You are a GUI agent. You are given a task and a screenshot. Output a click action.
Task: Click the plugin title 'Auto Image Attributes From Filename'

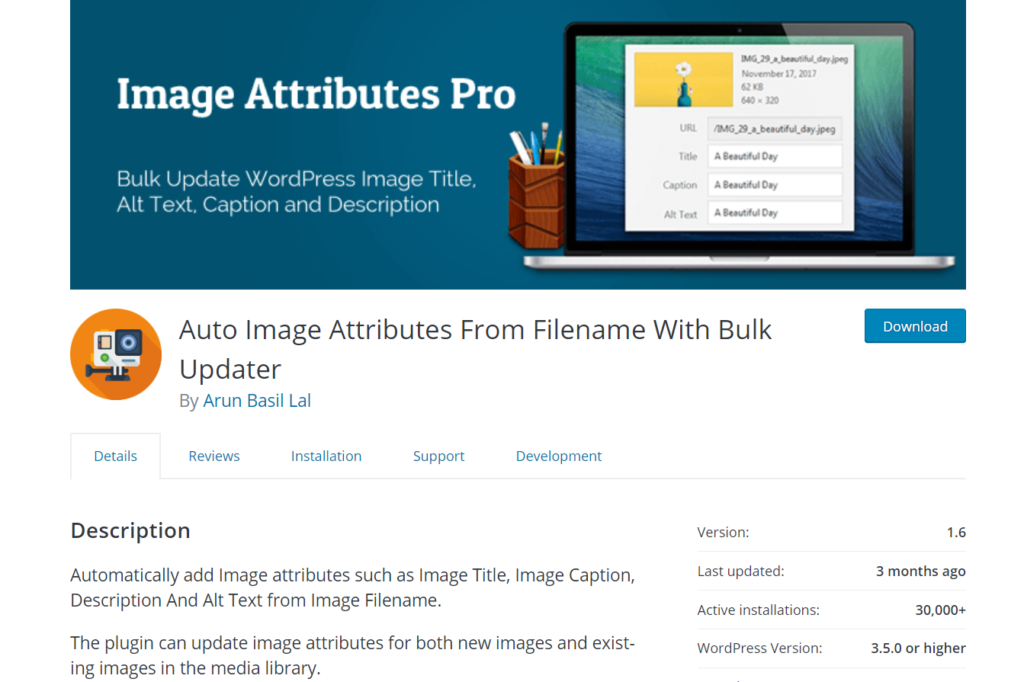coord(475,349)
